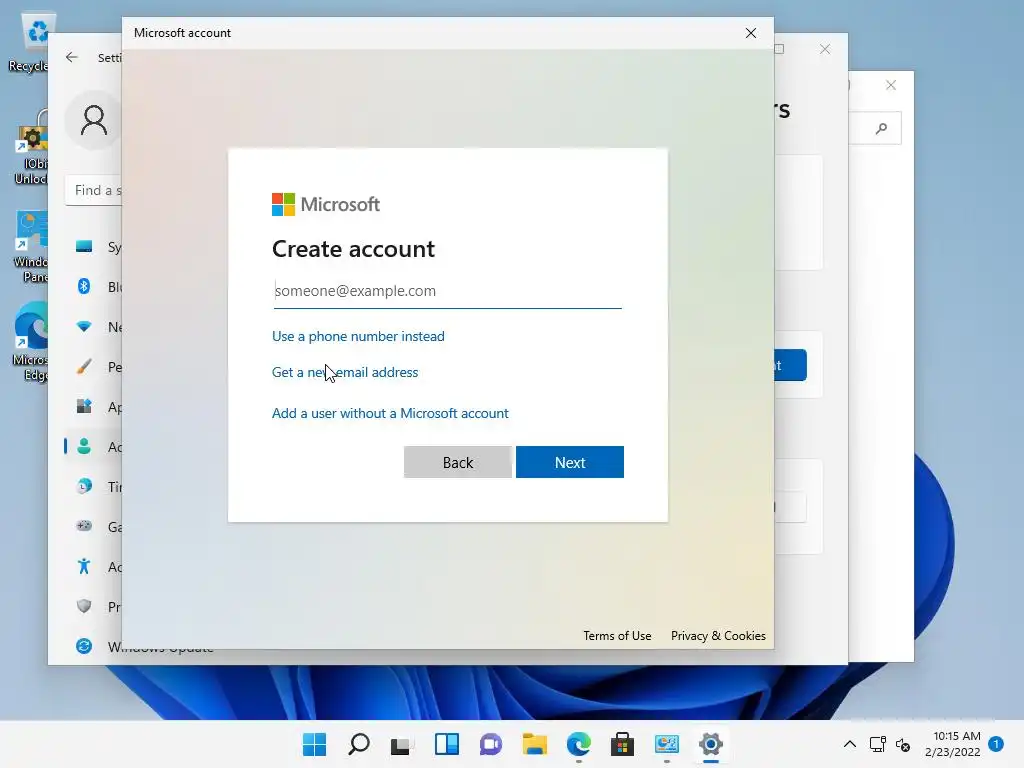Click the user avatar icon in Settings
The height and width of the screenshot is (768, 1024).
pyautogui.click(x=93, y=121)
